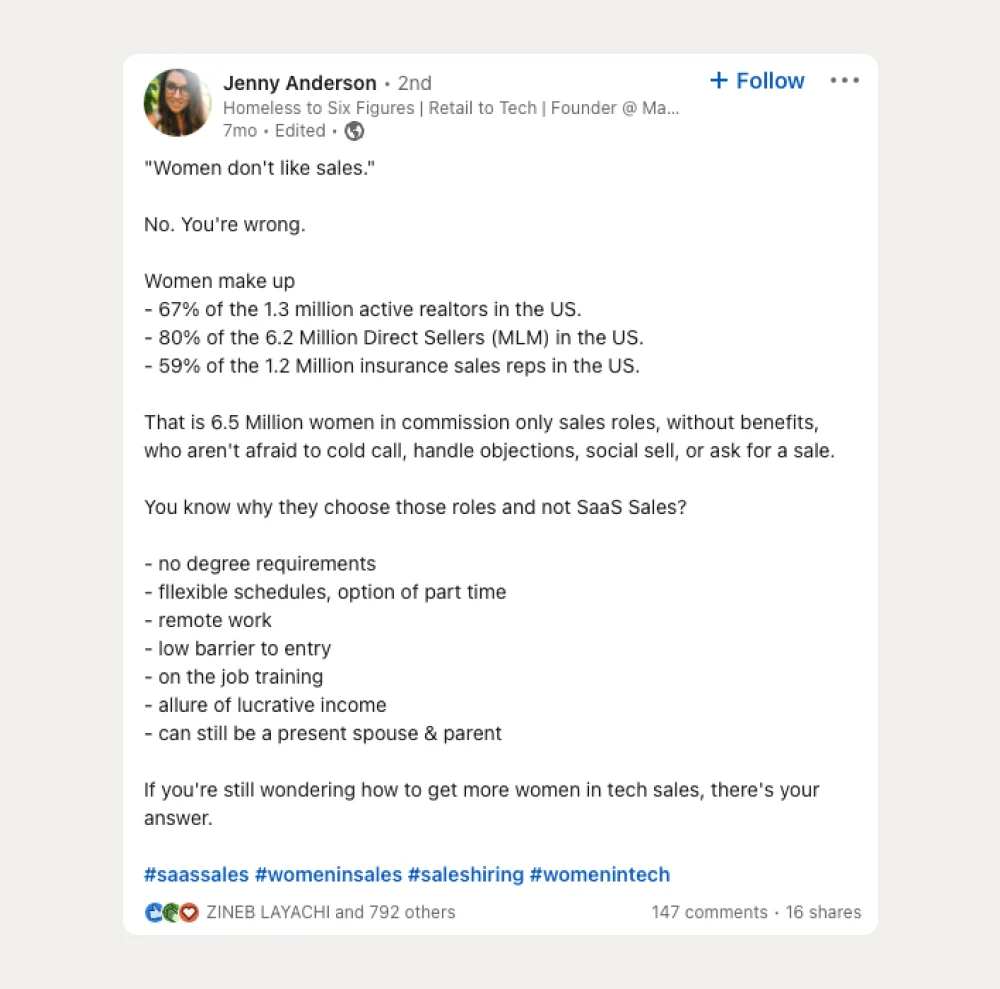Click the blue Like reaction icon
1000x989 pixels.
pos(154,912)
